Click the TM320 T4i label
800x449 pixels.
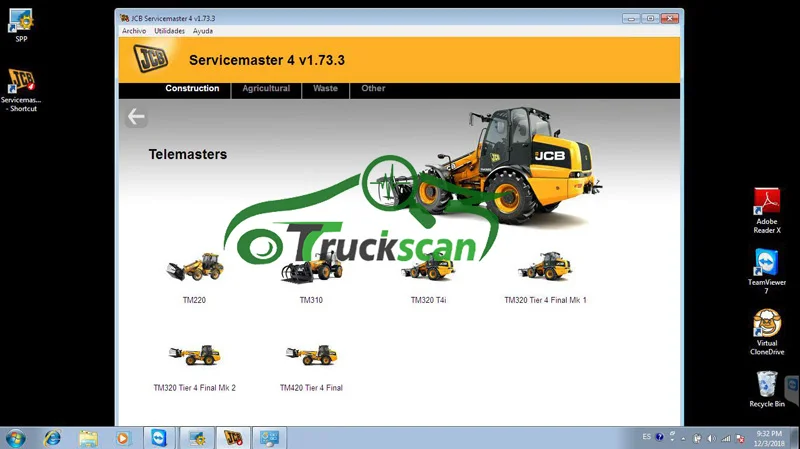(429, 300)
